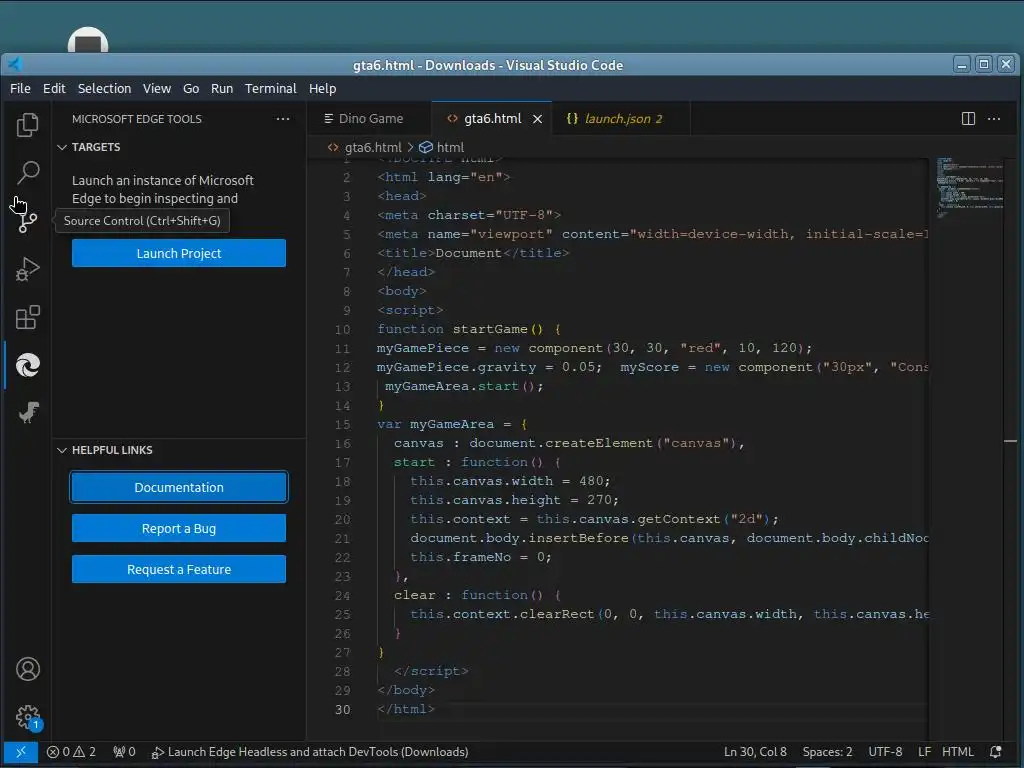The width and height of the screenshot is (1024, 768).
Task: Click 'var myGameArea' on line 15
Action: click(x=436, y=424)
